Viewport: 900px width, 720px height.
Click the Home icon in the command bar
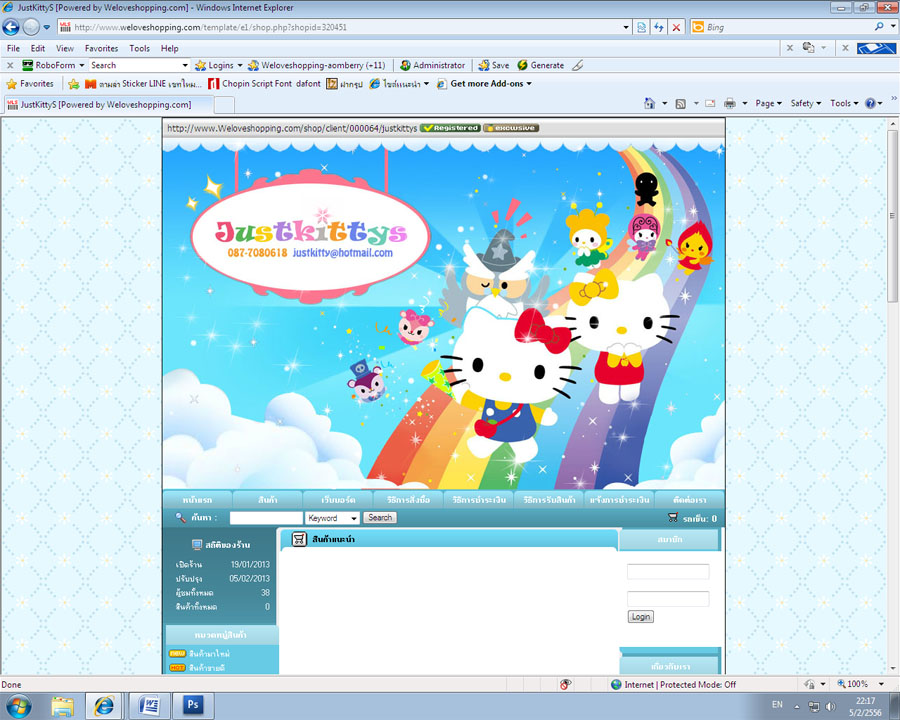pyautogui.click(x=649, y=103)
